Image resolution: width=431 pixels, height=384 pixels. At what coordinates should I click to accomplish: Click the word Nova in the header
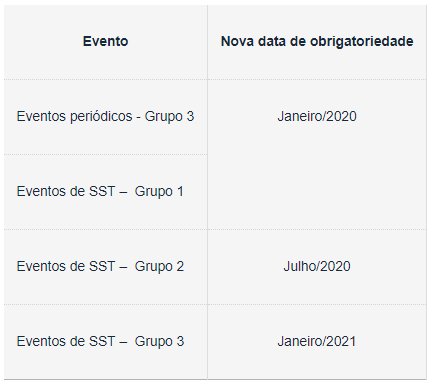[x=237, y=42]
